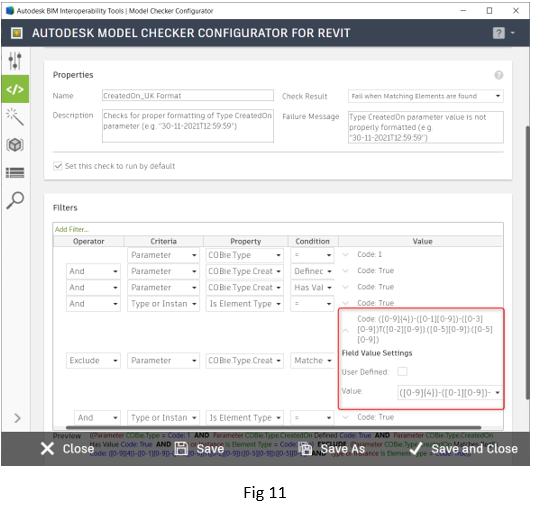Open the Defined condition dropdown

tap(312, 271)
